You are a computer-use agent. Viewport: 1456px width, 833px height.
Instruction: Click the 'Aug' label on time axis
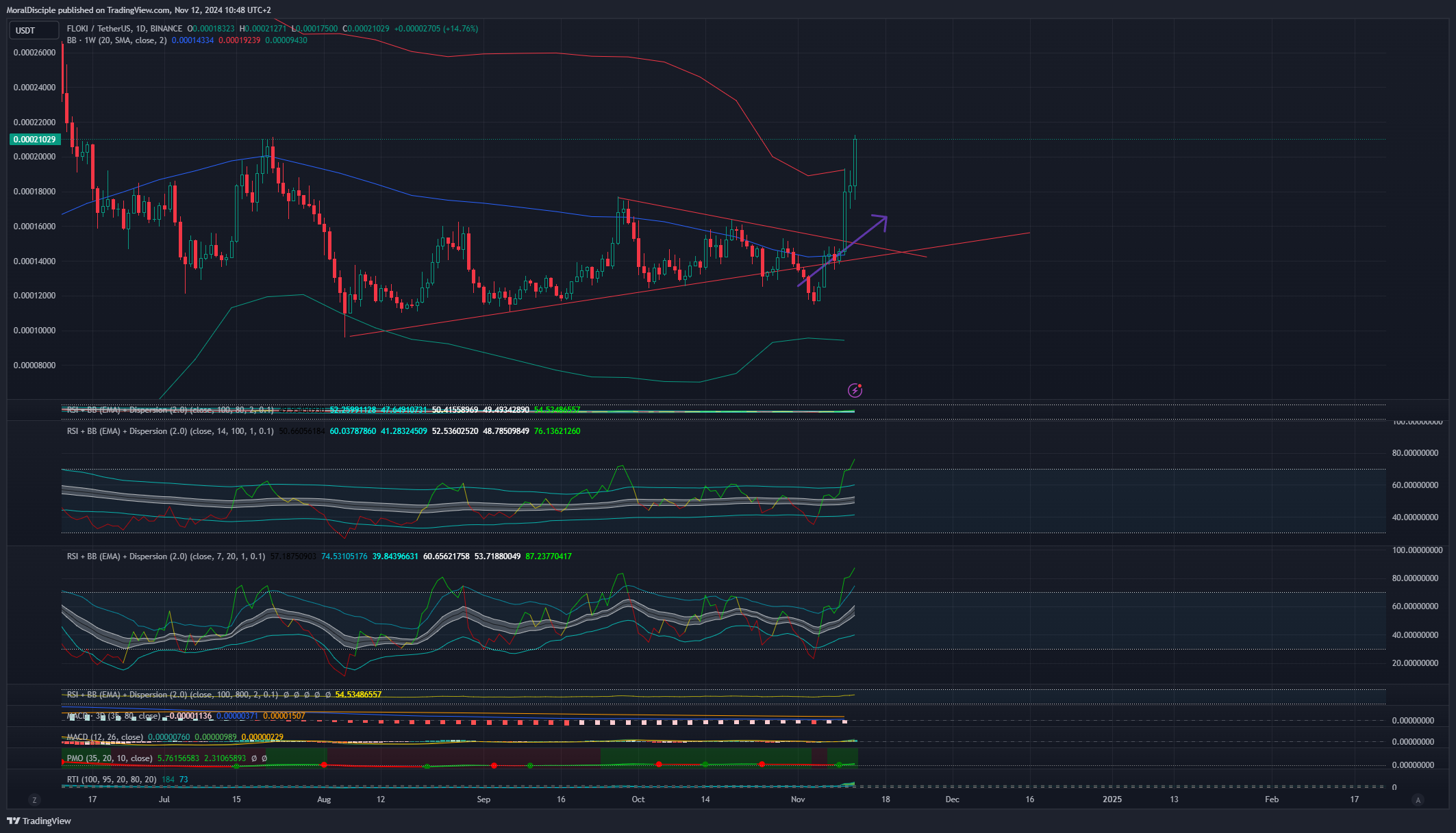pyautogui.click(x=324, y=799)
